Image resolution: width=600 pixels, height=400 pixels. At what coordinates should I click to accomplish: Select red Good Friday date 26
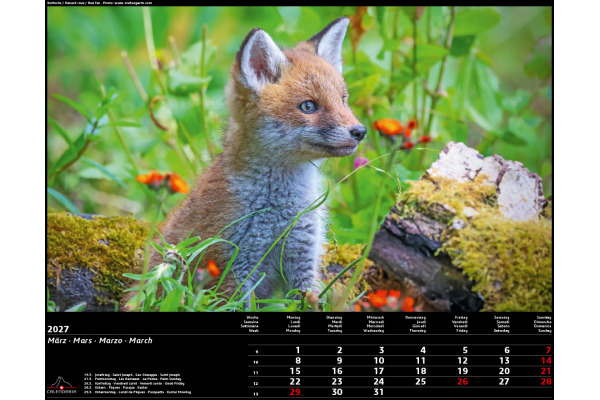tap(463, 382)
